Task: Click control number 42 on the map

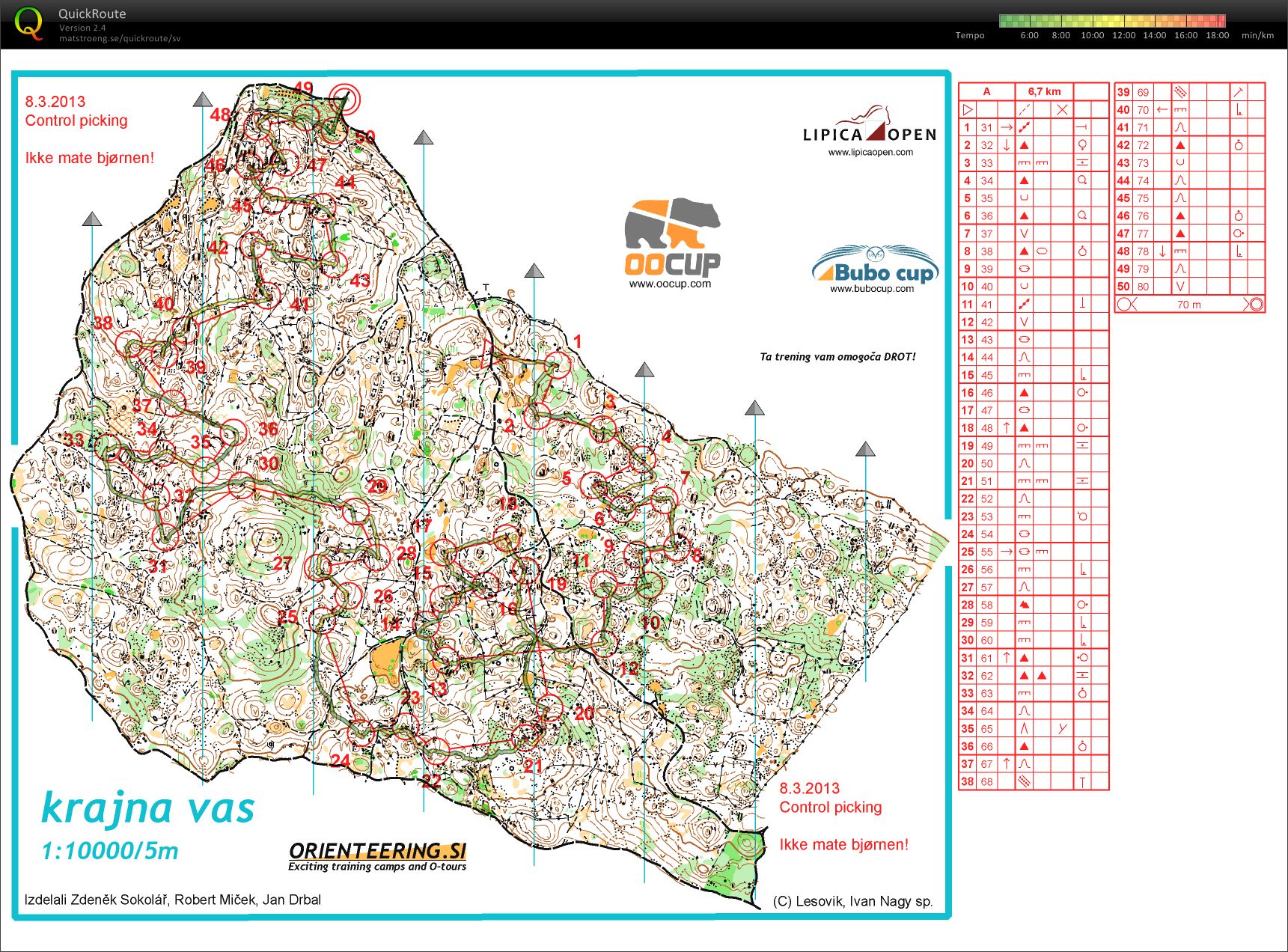Action: click(218, 248)
